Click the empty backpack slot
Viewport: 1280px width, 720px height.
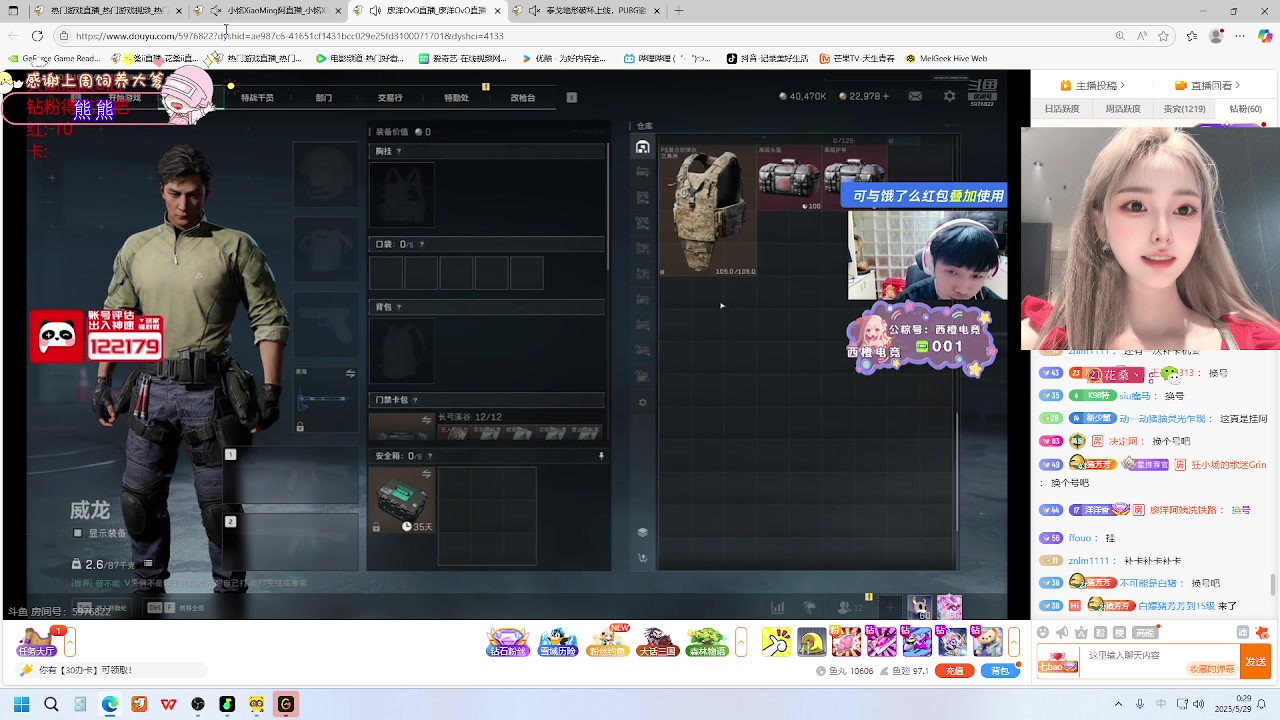[402, 350]
